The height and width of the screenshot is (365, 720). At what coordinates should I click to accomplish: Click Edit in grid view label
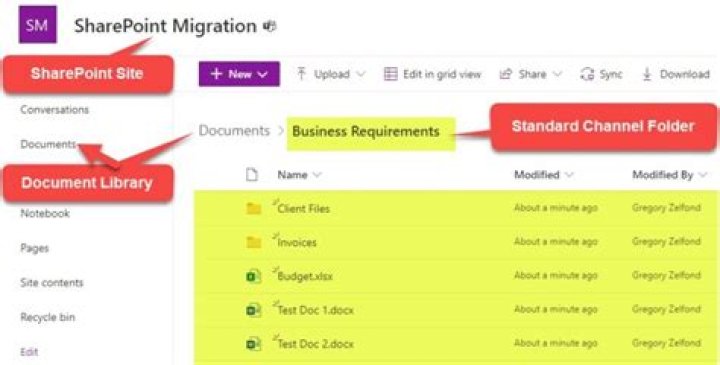pos(442,74)
